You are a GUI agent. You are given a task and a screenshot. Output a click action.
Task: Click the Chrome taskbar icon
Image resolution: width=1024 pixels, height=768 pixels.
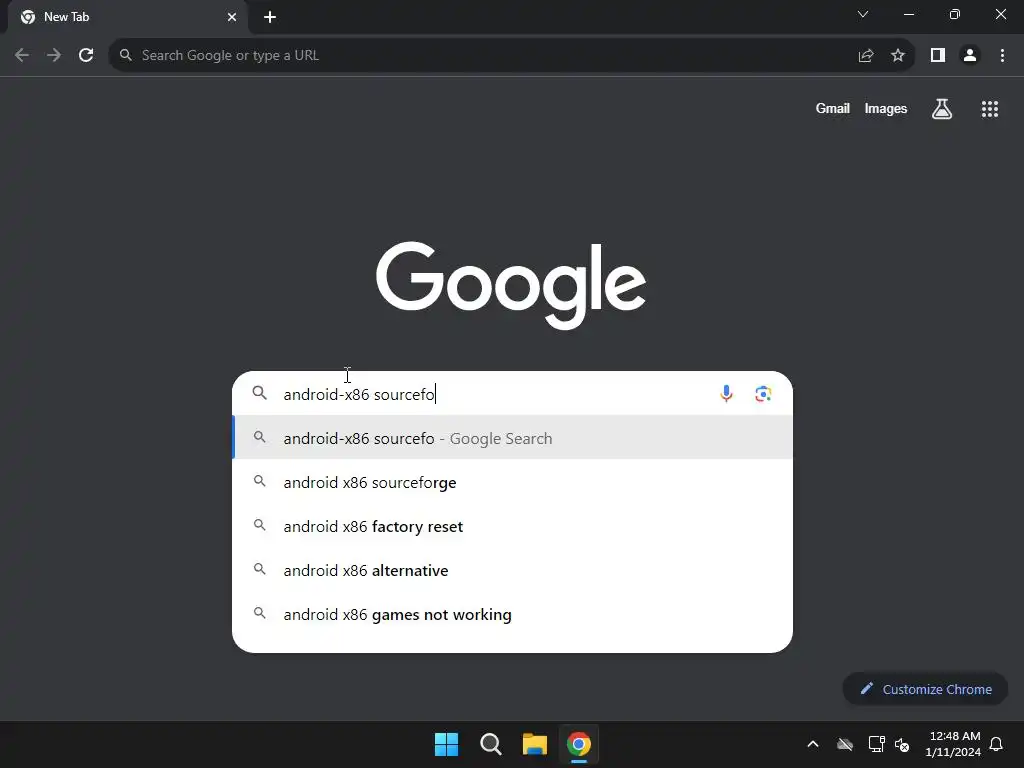tap(579, 744)
